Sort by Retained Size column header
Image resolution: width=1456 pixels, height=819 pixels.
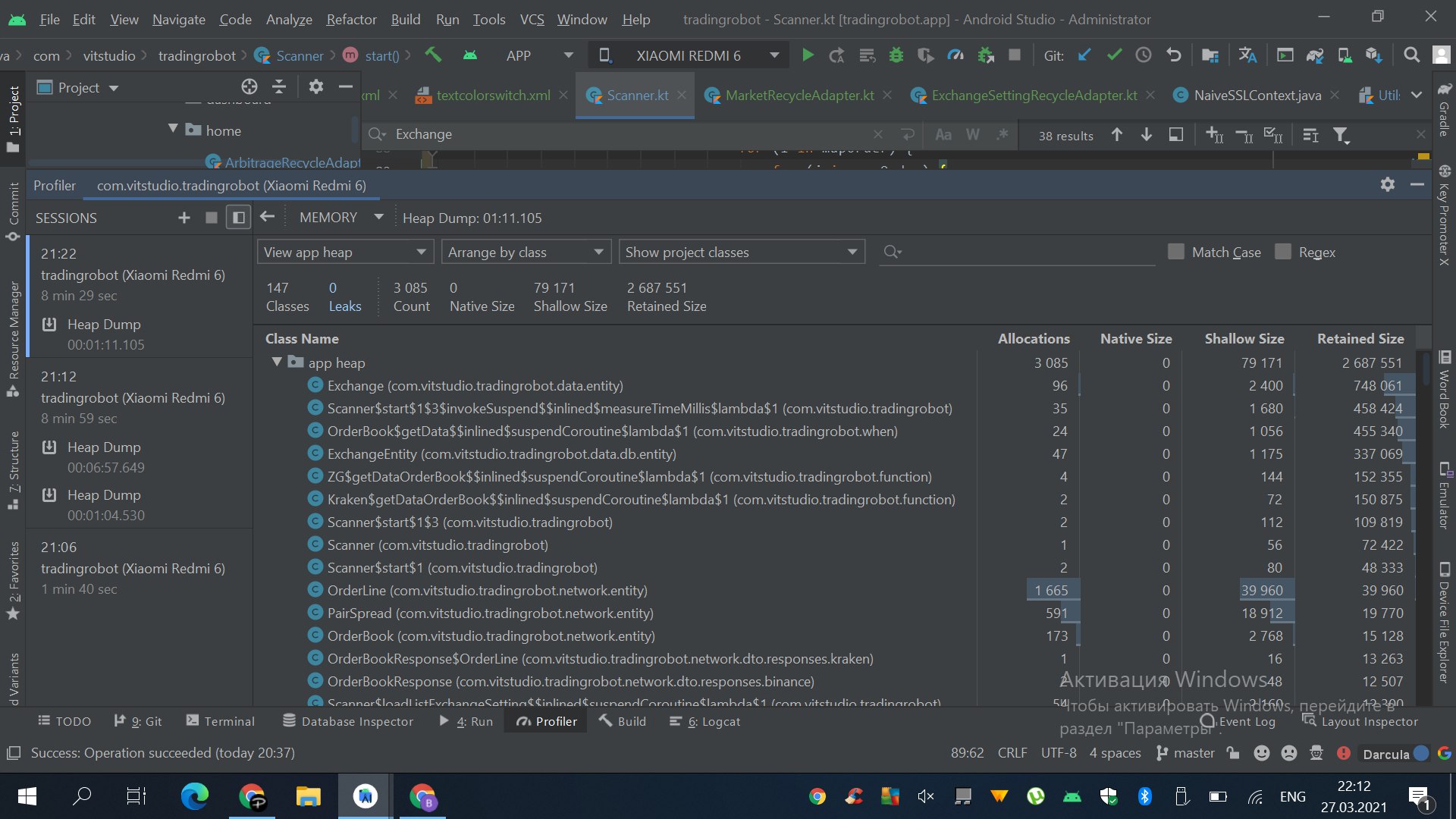1360,339
